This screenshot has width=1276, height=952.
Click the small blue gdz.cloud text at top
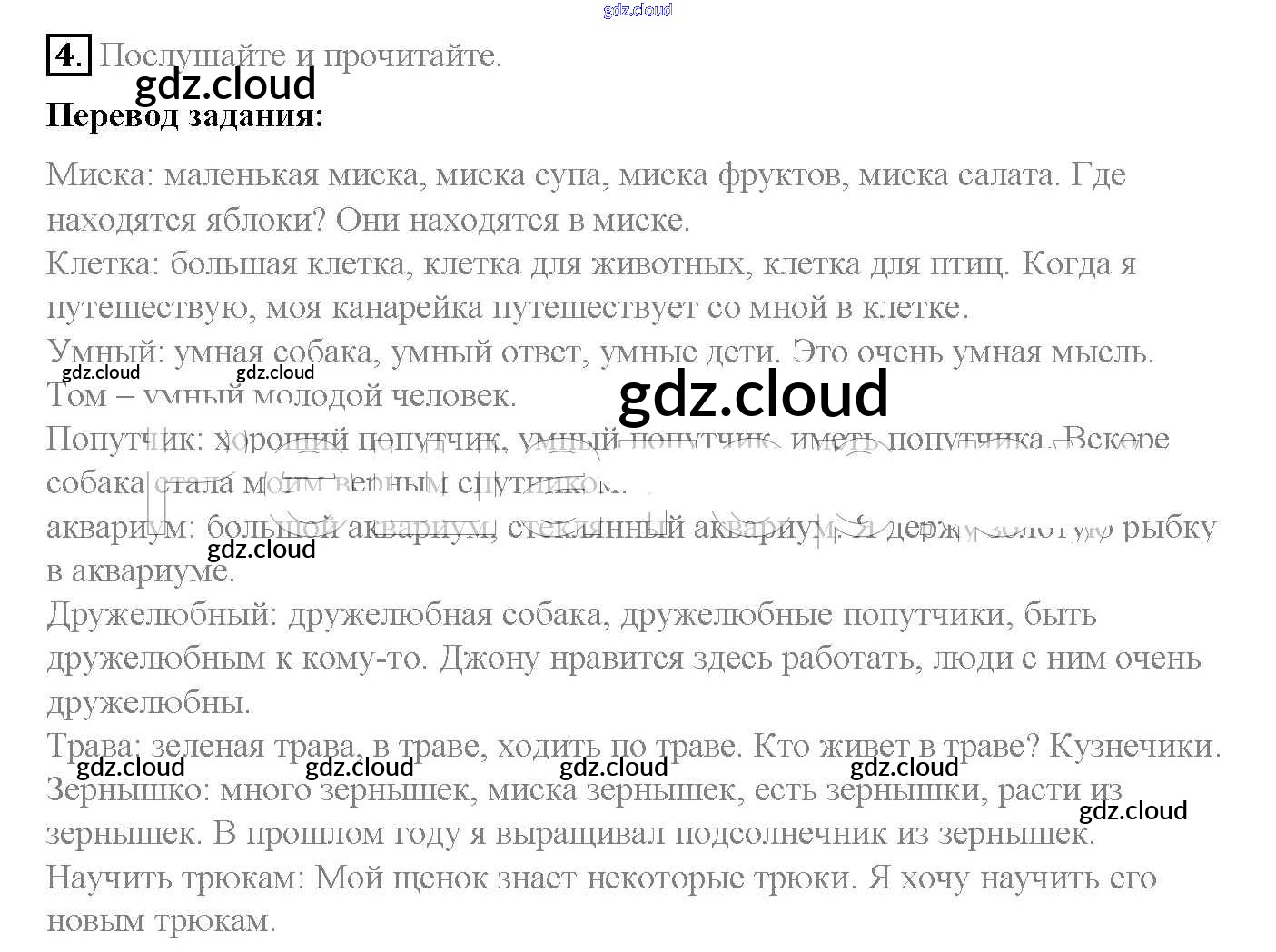[638, 10]
